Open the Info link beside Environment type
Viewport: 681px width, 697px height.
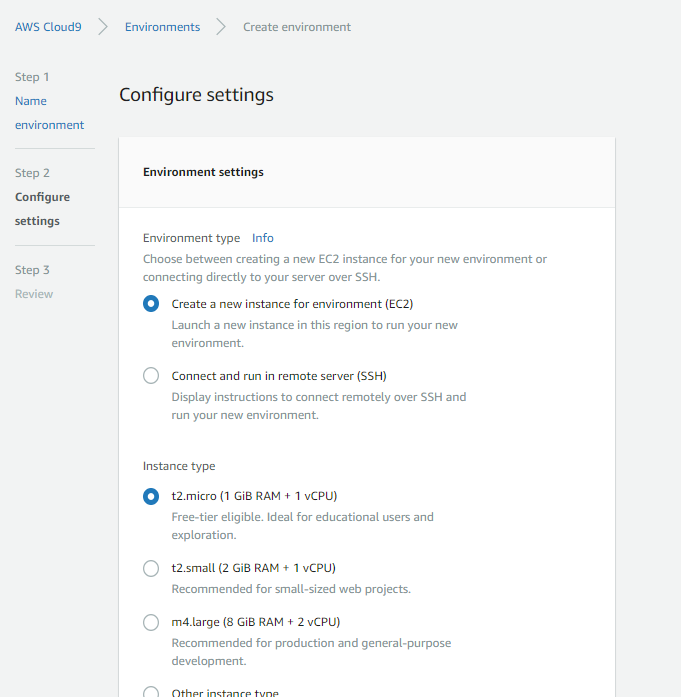coord(262,238)
